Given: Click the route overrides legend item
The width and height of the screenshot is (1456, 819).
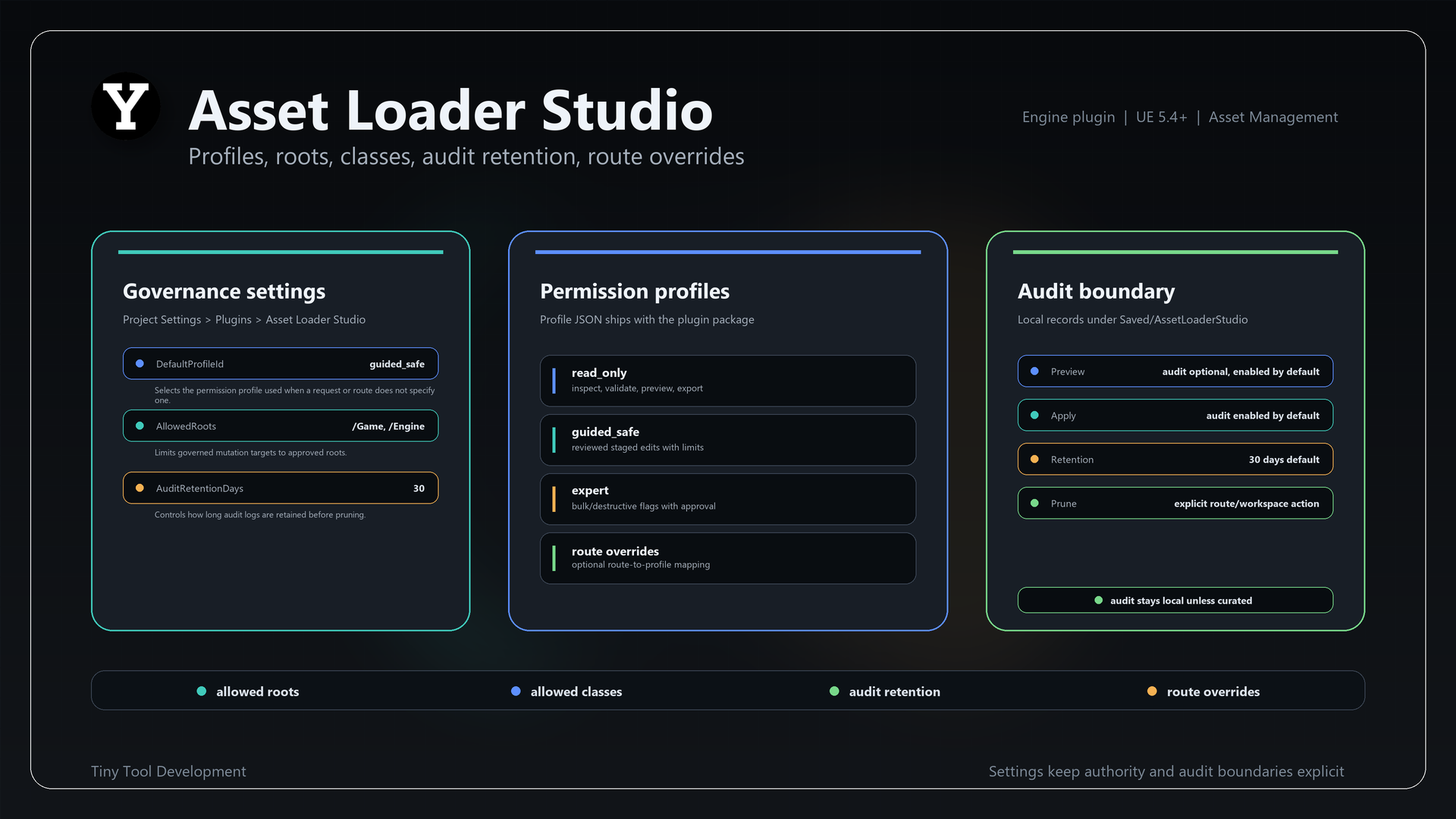Looking at the screenshot, I should [1203, 692].
